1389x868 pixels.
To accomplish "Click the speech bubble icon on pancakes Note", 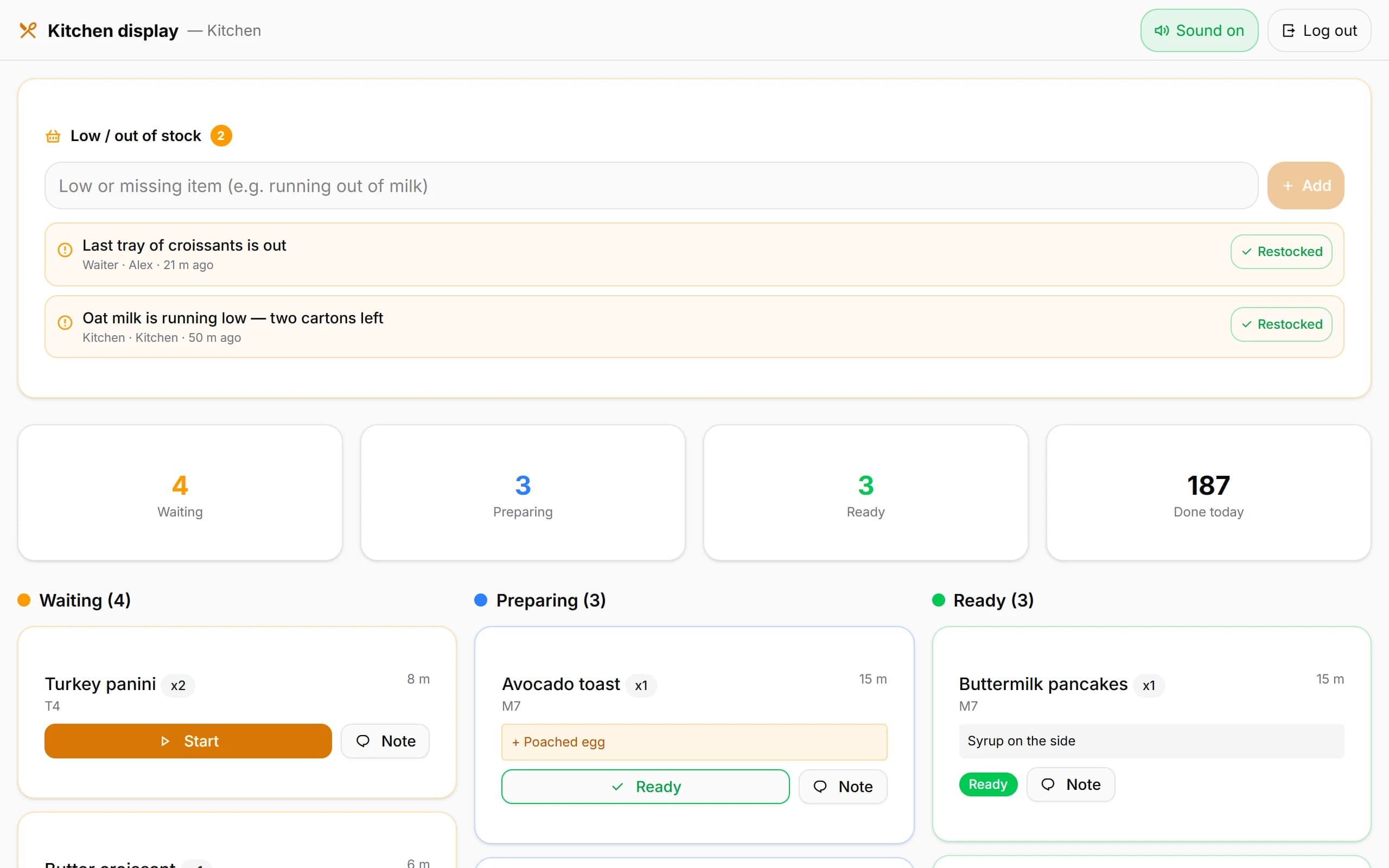I will pos(1048,784).
